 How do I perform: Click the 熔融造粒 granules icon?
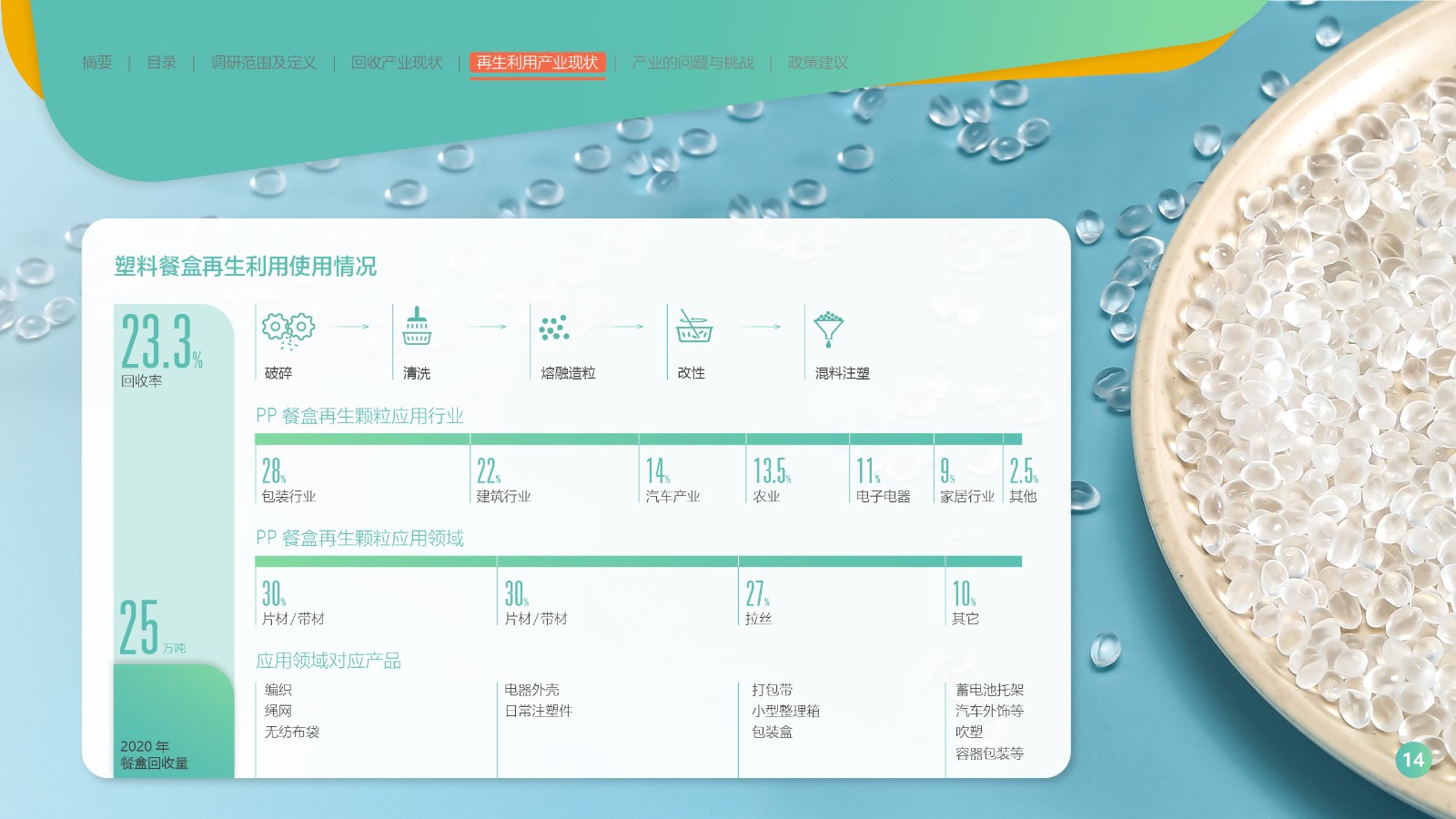pyautogui.click(x=553, y=328)
